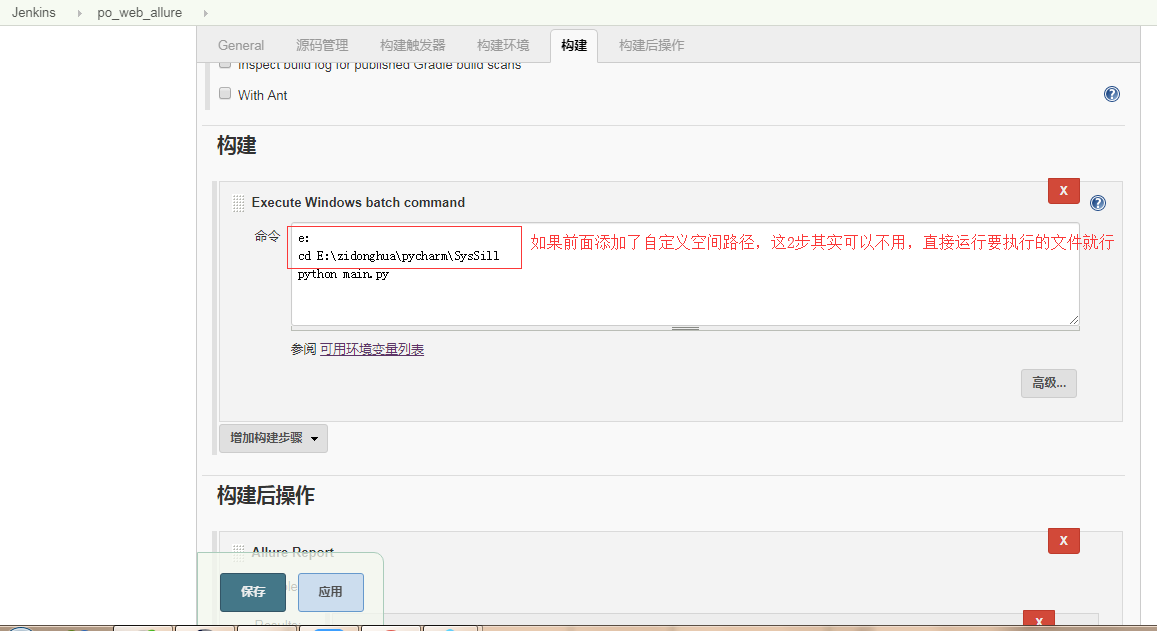The image size is (1157, 631).
Task: Toggle Inspect build log for Gradle scans
Action: pos(225,65)
